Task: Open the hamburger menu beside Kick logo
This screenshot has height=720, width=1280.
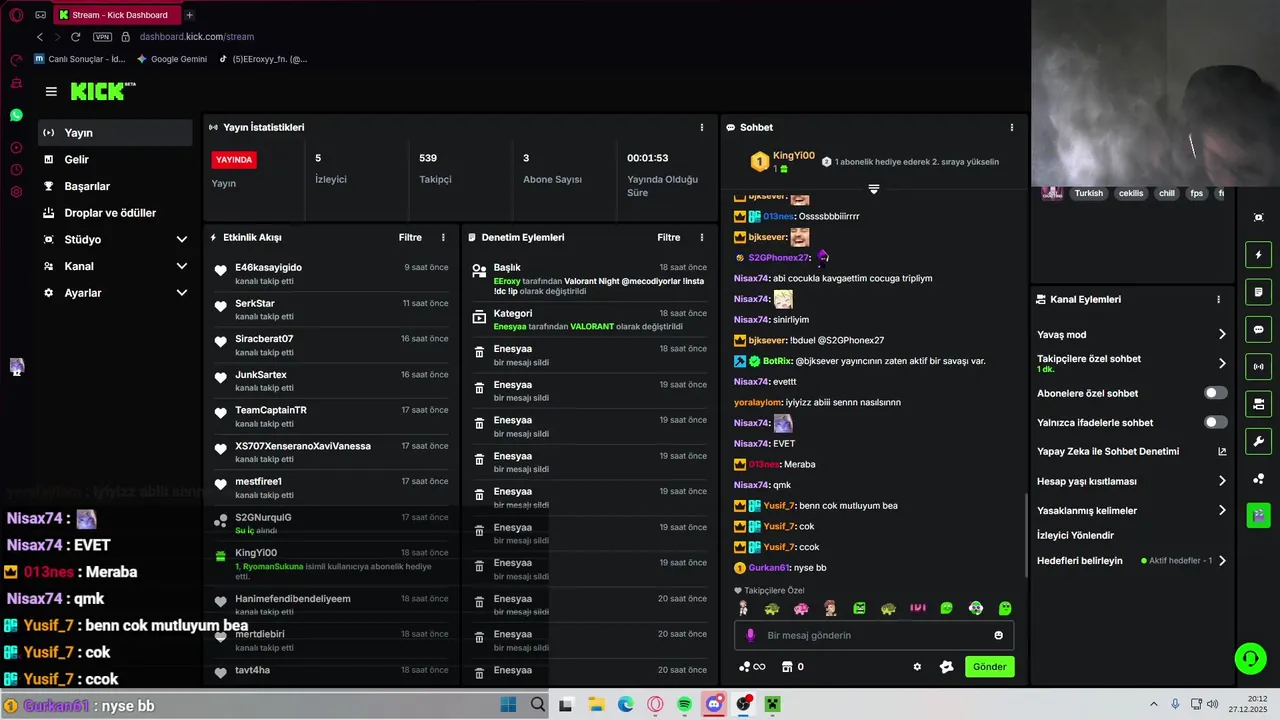Action: tap(51, 92)
